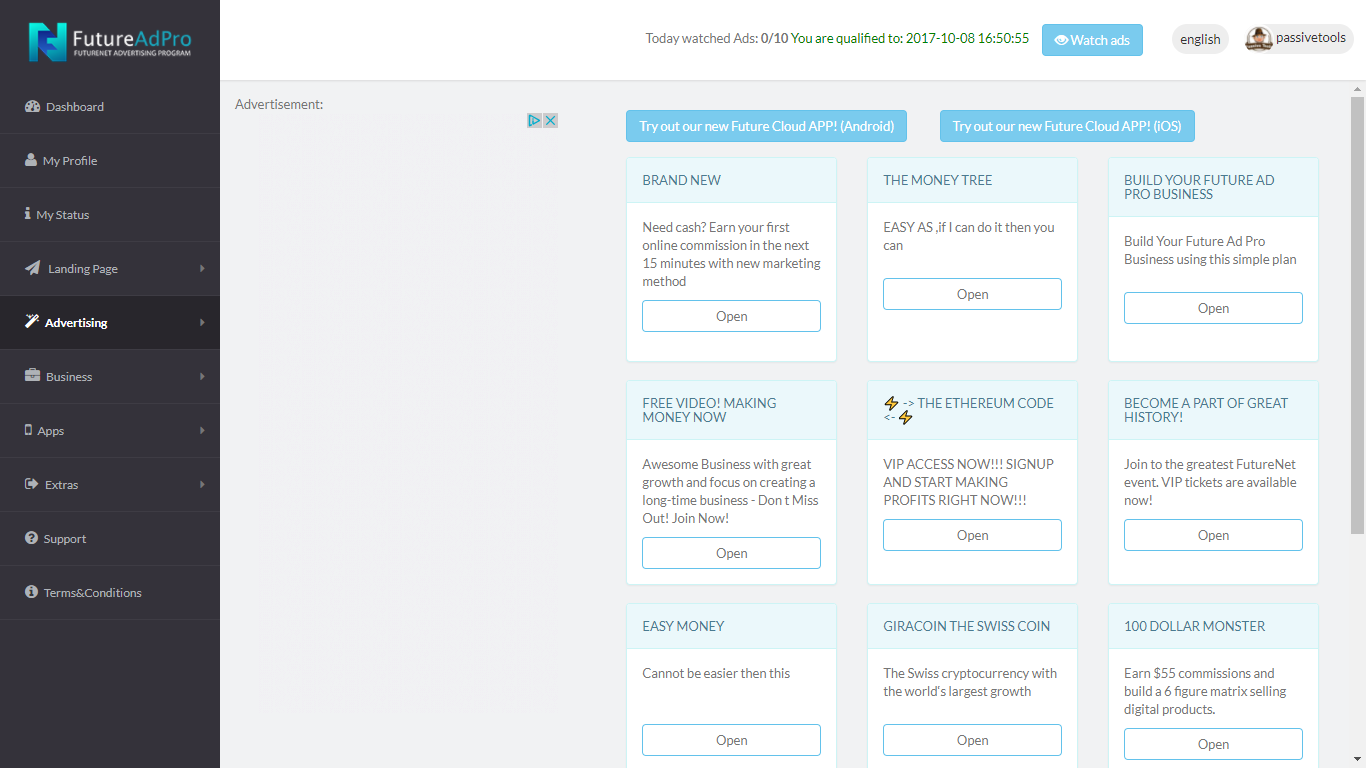Click the 'EASY AS ,if I can do it' description
The image size is (1366, 768).
pyautogui.click(x=969, y=236)
